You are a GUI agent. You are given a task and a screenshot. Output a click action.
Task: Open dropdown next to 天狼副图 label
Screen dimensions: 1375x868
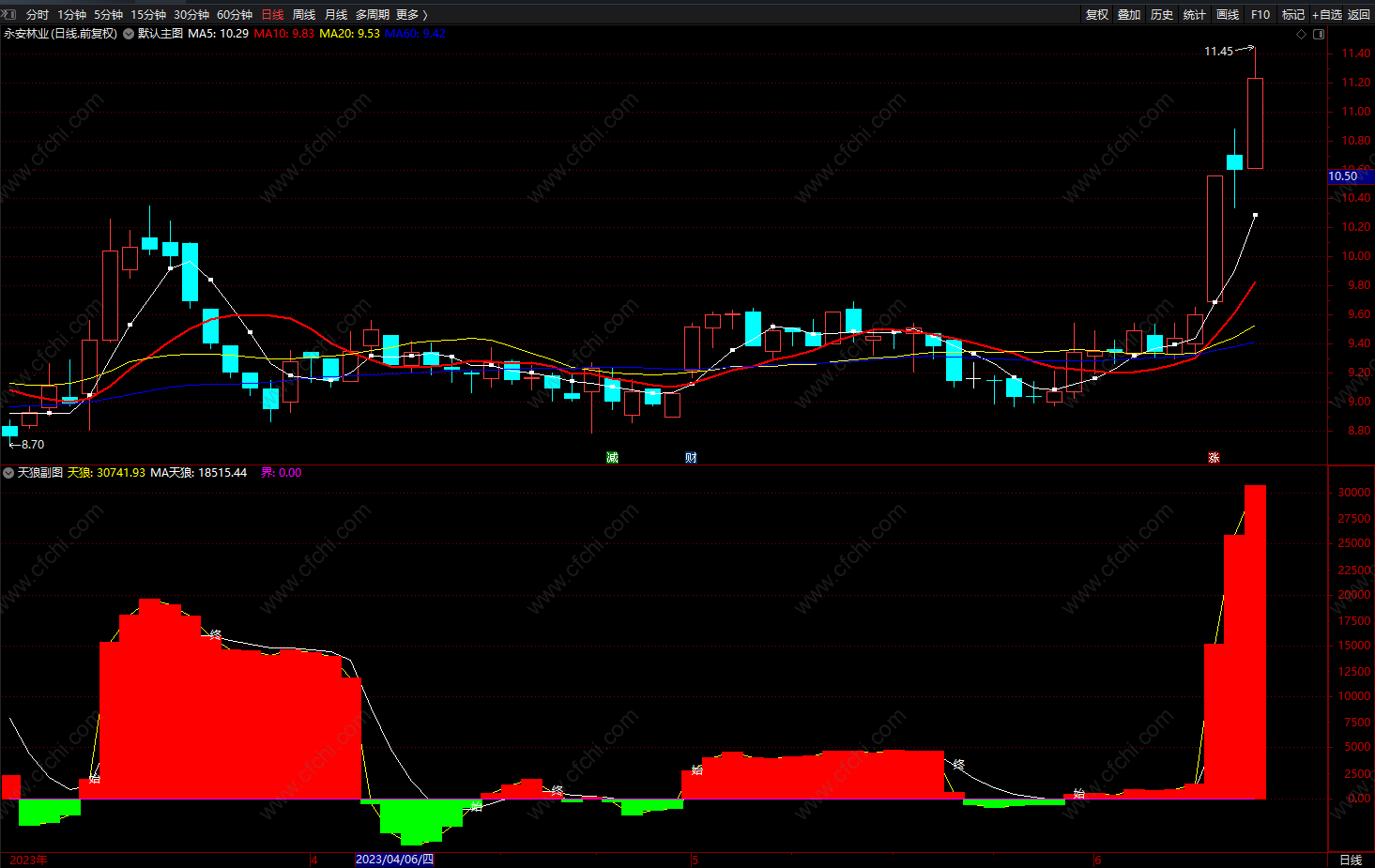click(8, 473)
